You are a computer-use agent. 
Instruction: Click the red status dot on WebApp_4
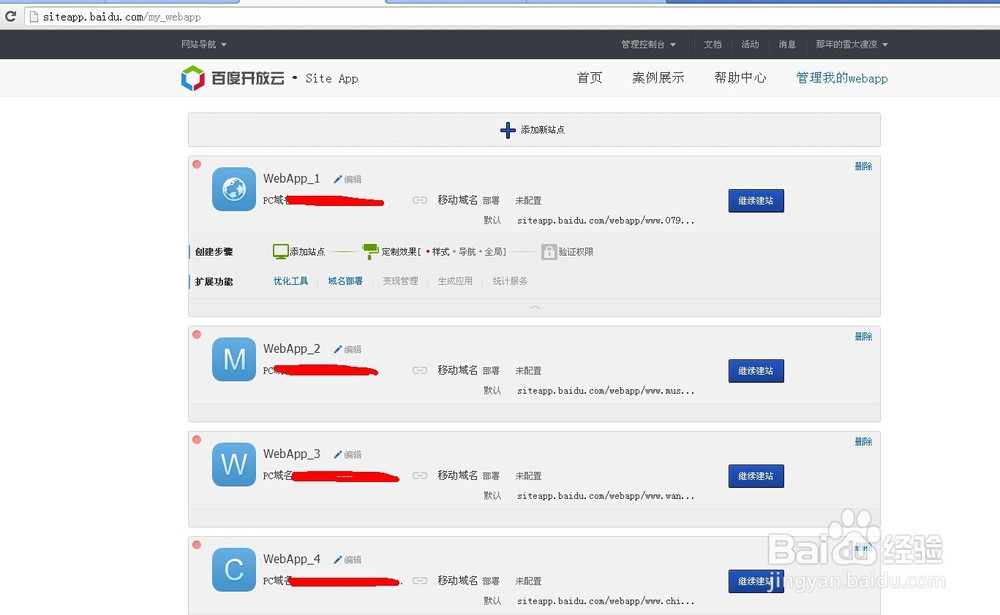[197, 545]
